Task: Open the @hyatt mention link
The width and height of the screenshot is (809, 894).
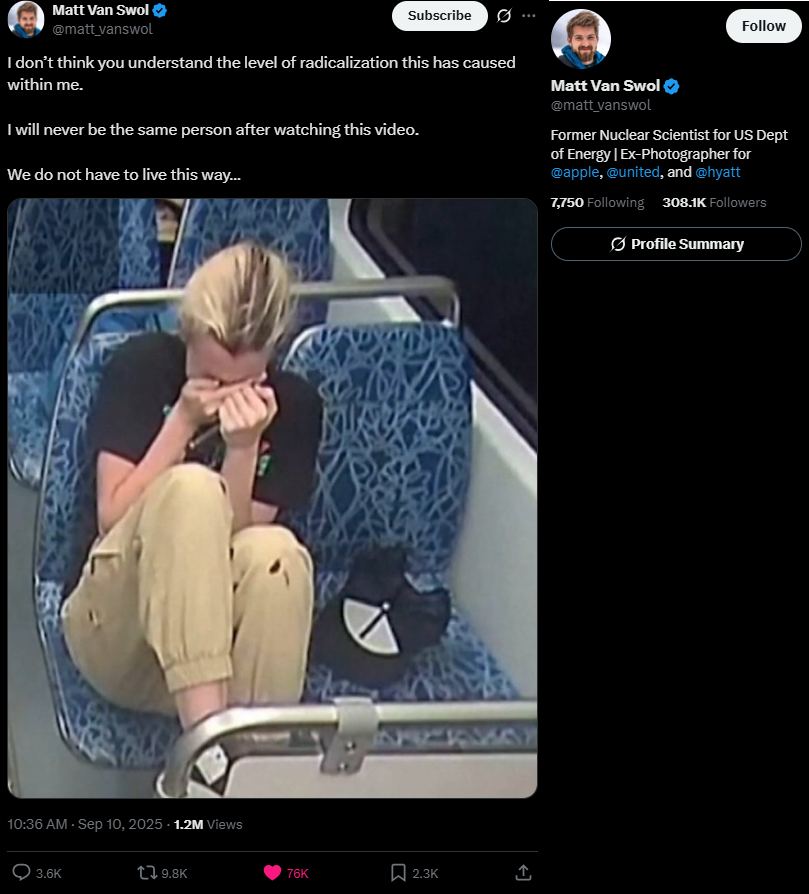Action: pyautogui.click(x=718, y=172)
